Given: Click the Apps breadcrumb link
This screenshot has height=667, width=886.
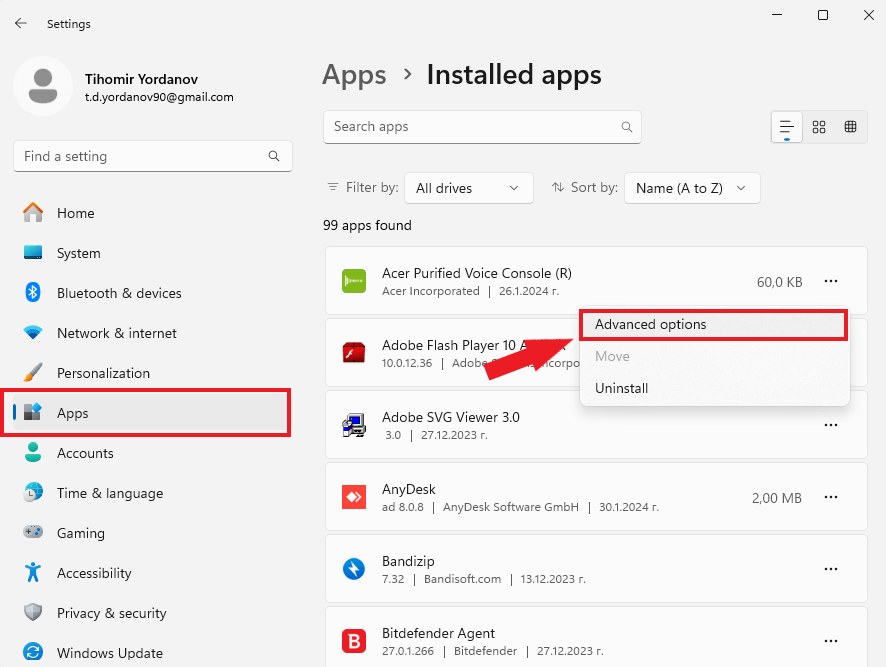Looking at the screenshot, I should 354,75.
